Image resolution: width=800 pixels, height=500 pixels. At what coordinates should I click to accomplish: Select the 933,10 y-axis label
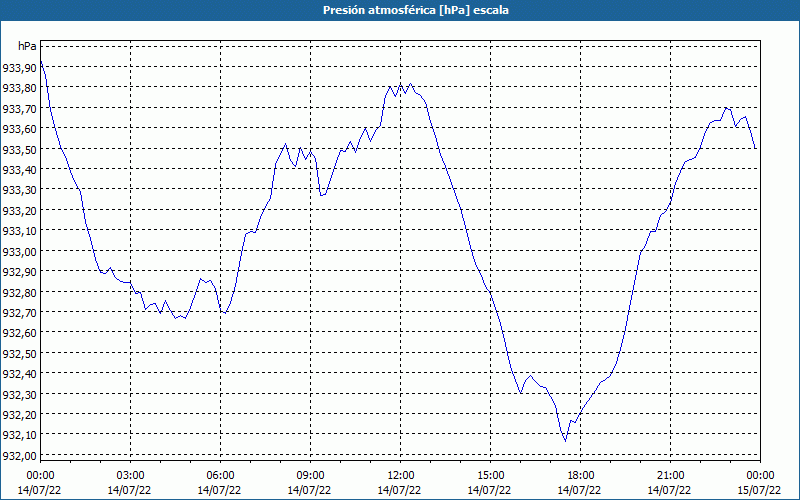click(19, 231)
